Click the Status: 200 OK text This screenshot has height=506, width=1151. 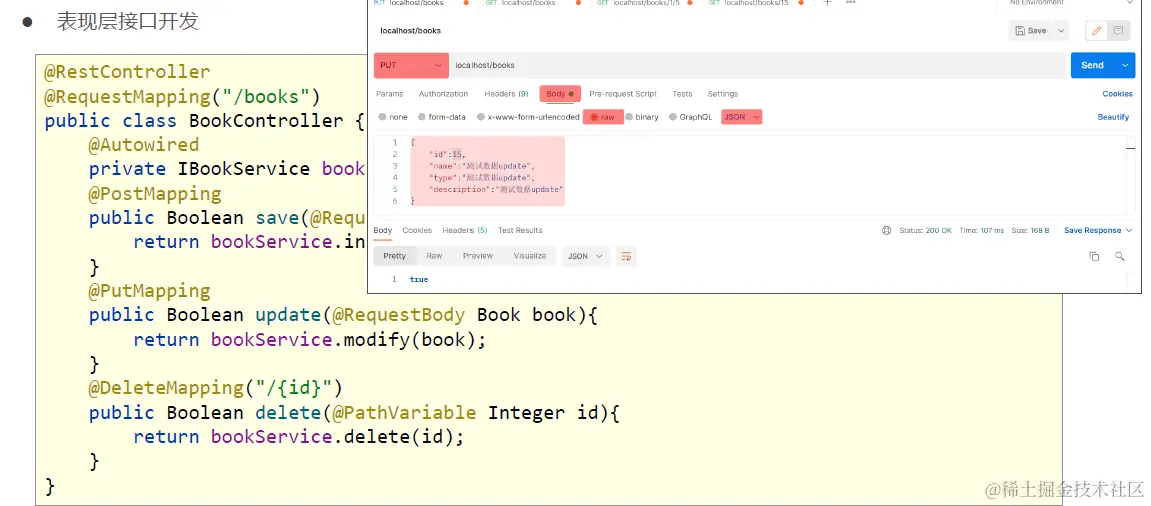tap(925, 231)
